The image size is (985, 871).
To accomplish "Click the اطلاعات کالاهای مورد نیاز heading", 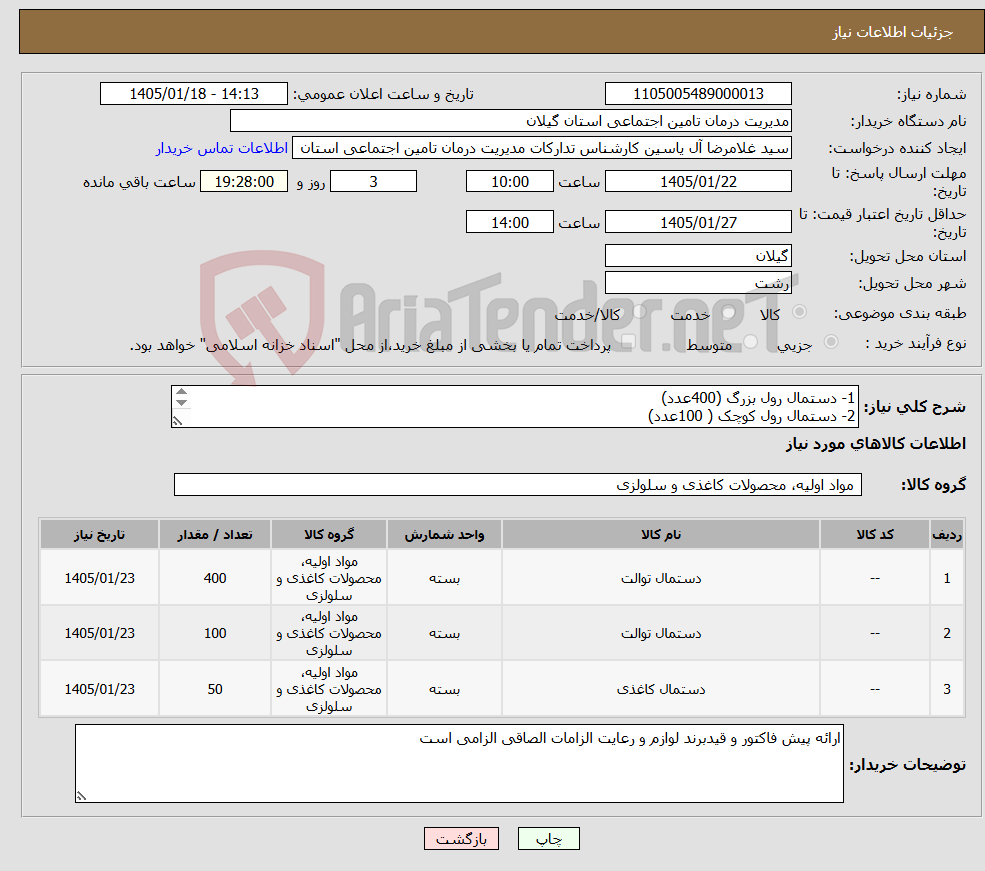I will pyautogui.click(x=876, y=444).
